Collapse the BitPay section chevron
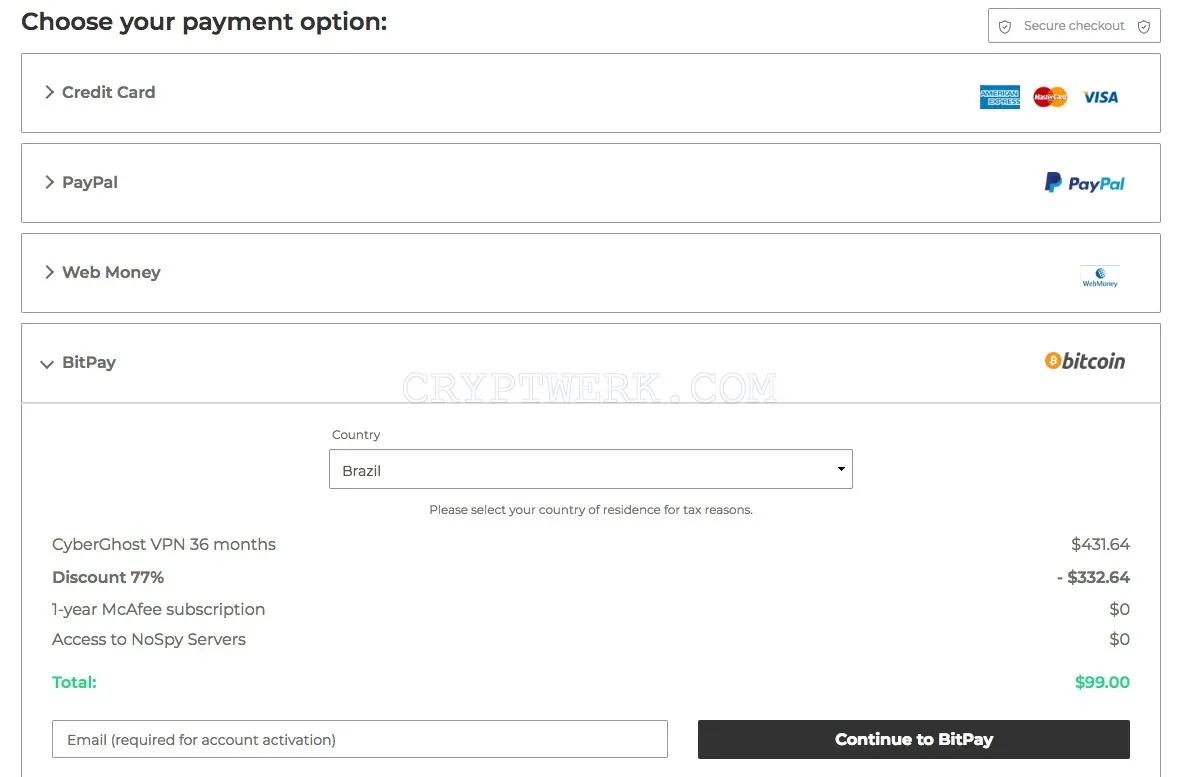 47,364
